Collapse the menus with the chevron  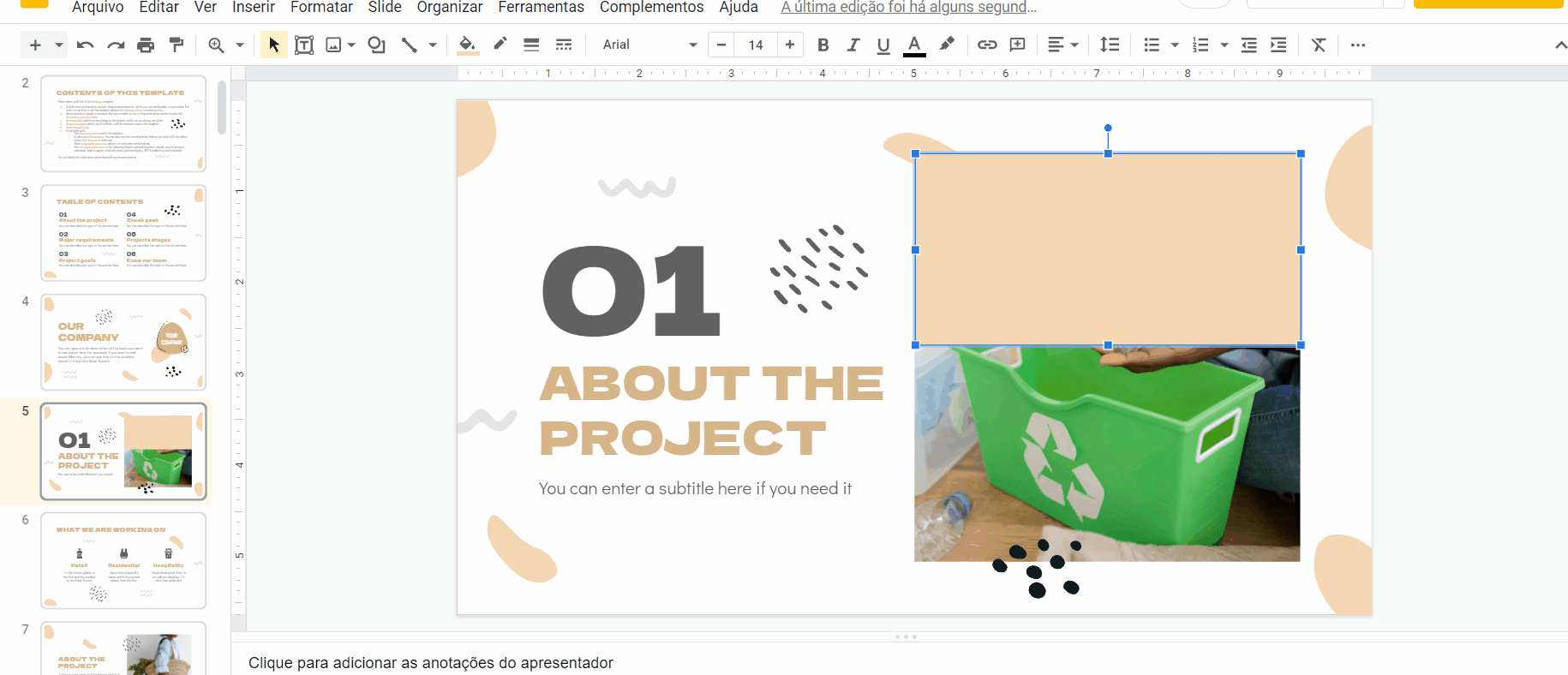1560,45
